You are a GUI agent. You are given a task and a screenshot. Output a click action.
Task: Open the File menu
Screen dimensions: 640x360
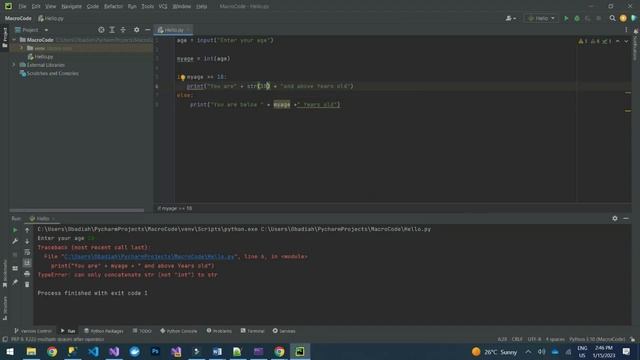click(x=22, y=6)
